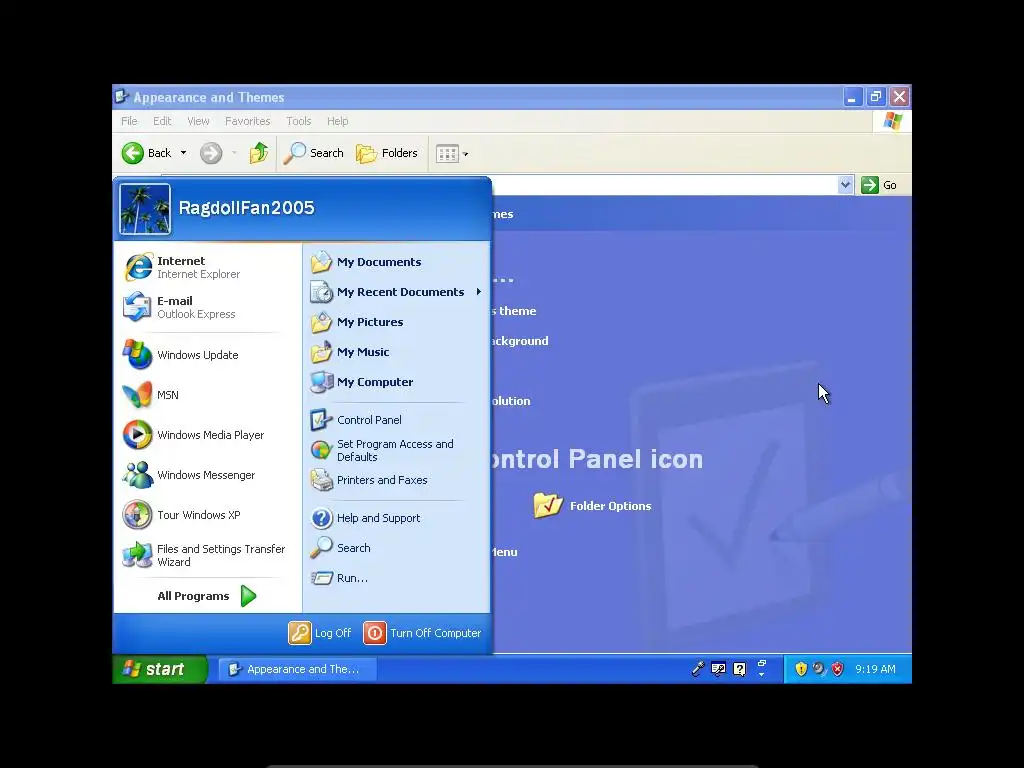Click the address bar input field

[x=664, y=185]
